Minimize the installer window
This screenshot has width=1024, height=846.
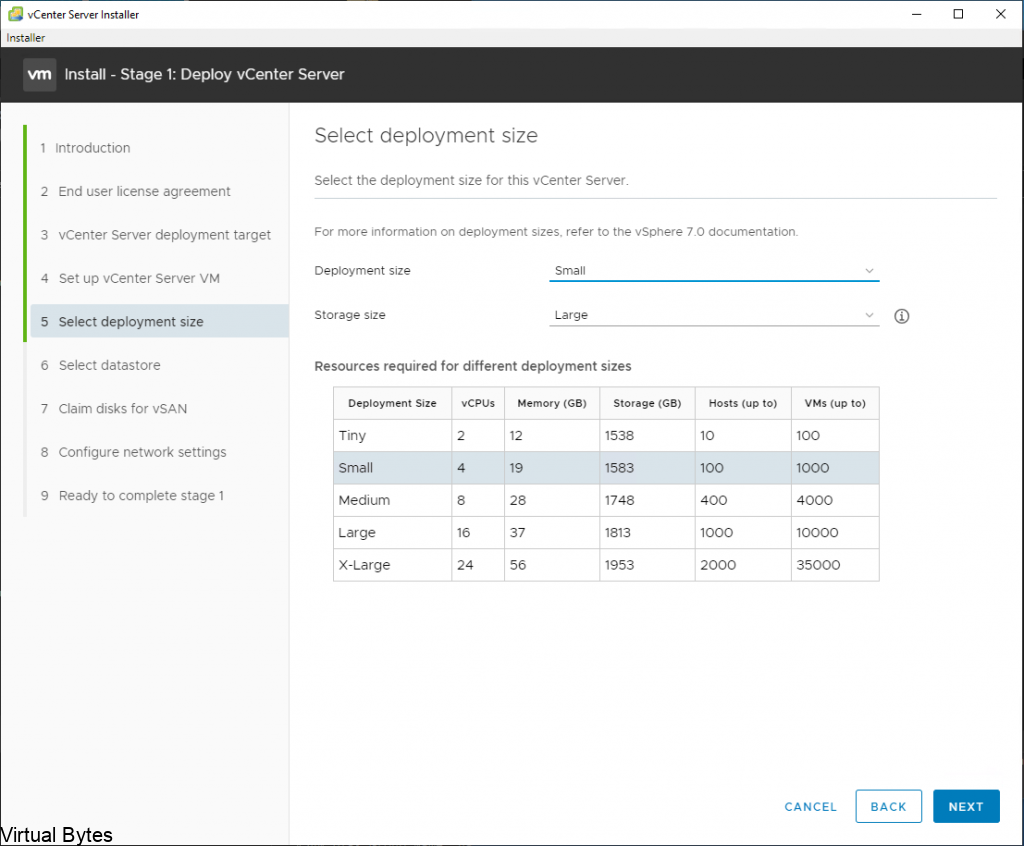pyautogui.click(x=916, y=14)
